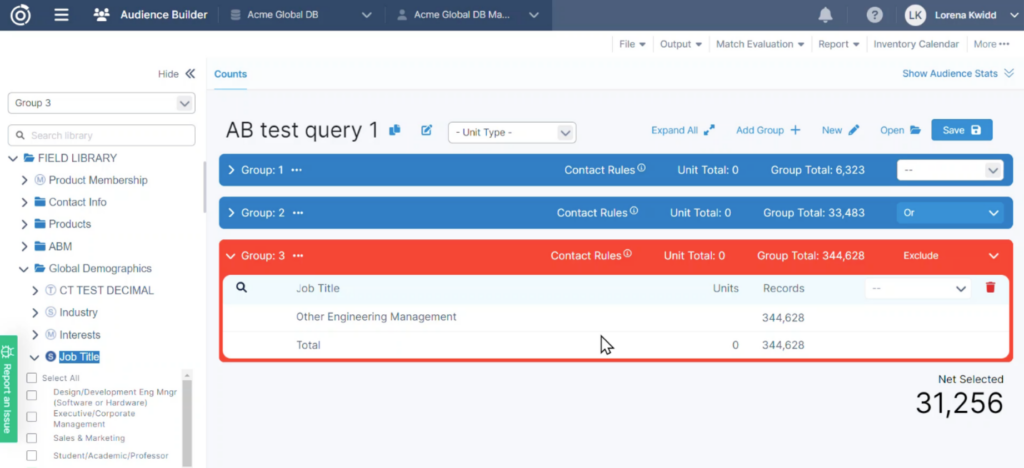Check the Select All checkbox

tap(32, 378)
